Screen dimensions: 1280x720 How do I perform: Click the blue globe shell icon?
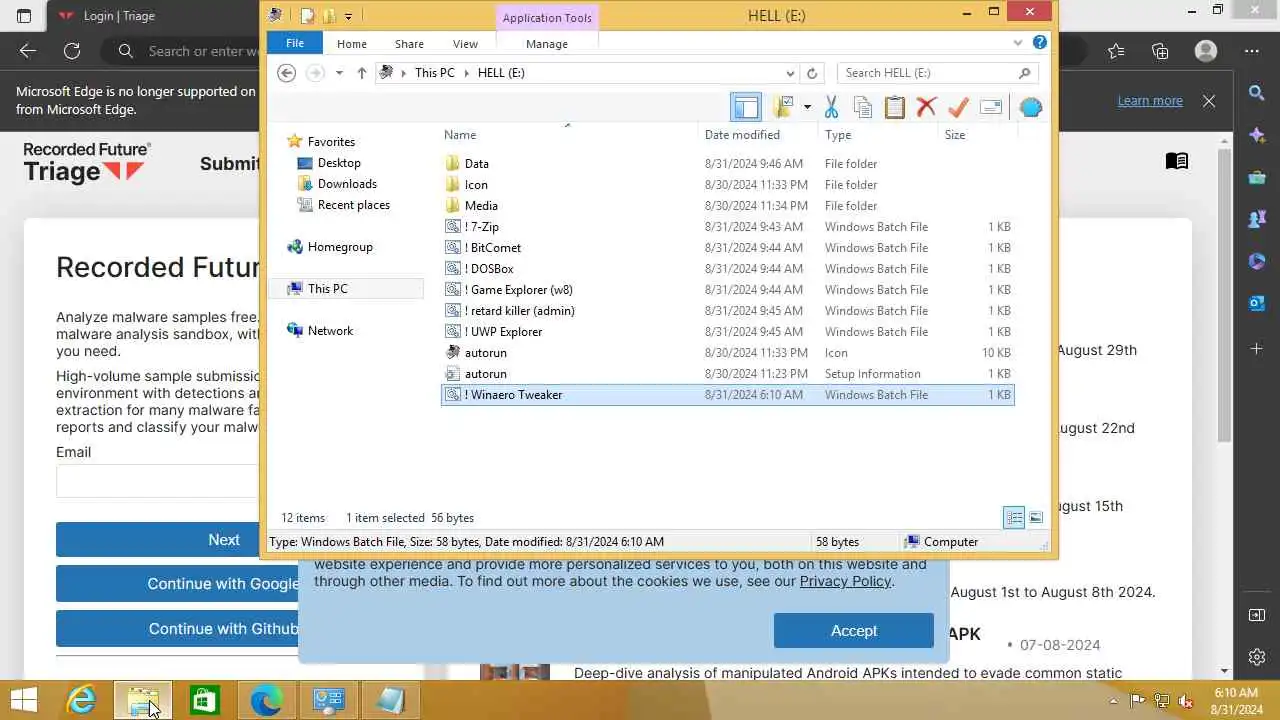click(x=1031, y=107)
